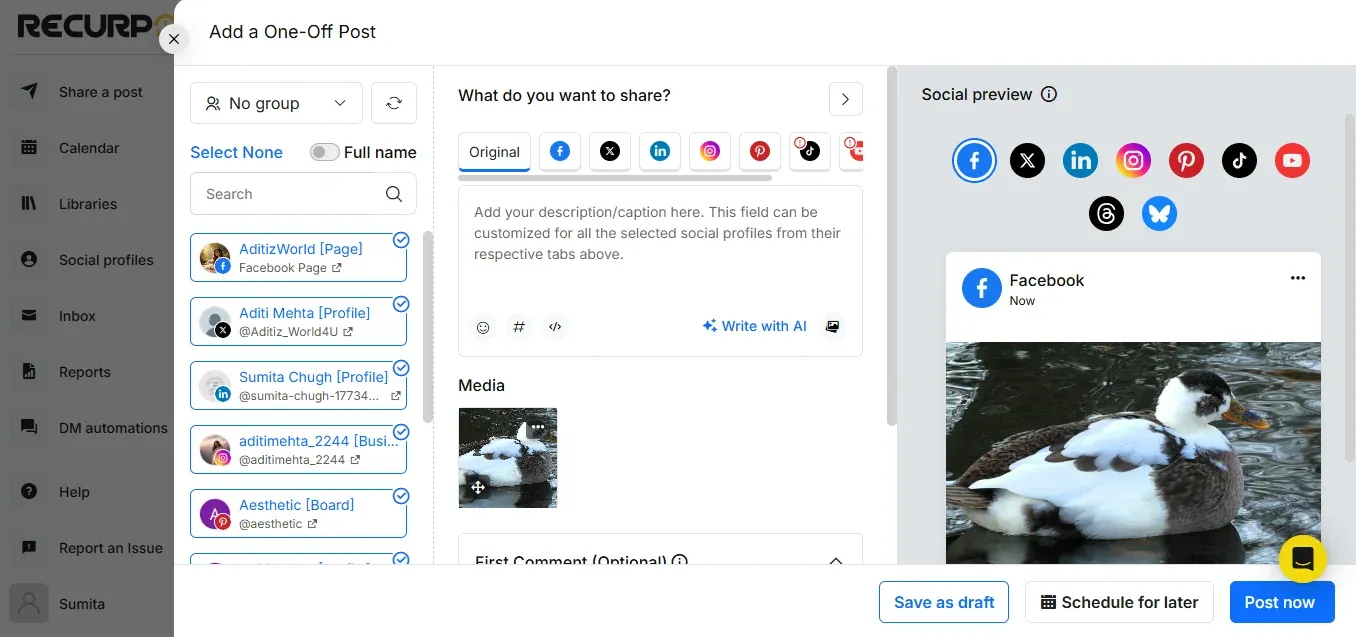Open the No group dropdown
Image resolution: width=1356 pixels, height=637 pixels.
276,103
